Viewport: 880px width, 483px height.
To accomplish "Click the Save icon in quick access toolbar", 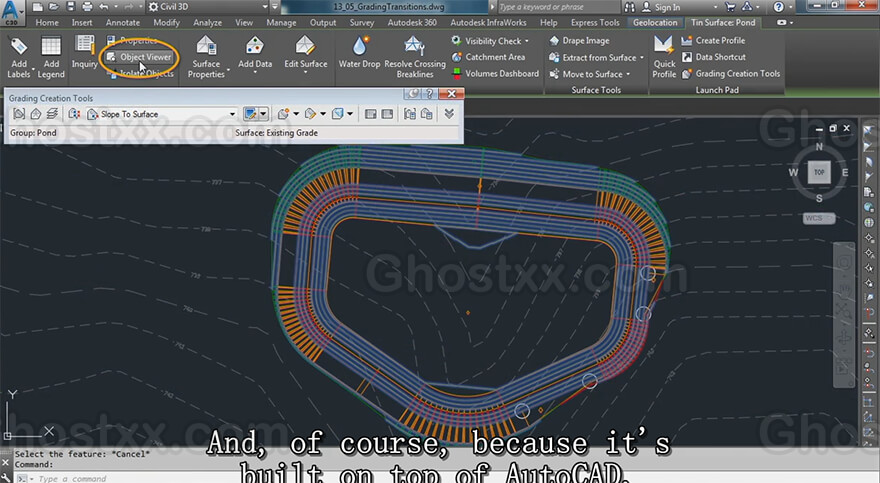I will pyautogui.click(x=70, y=7).
